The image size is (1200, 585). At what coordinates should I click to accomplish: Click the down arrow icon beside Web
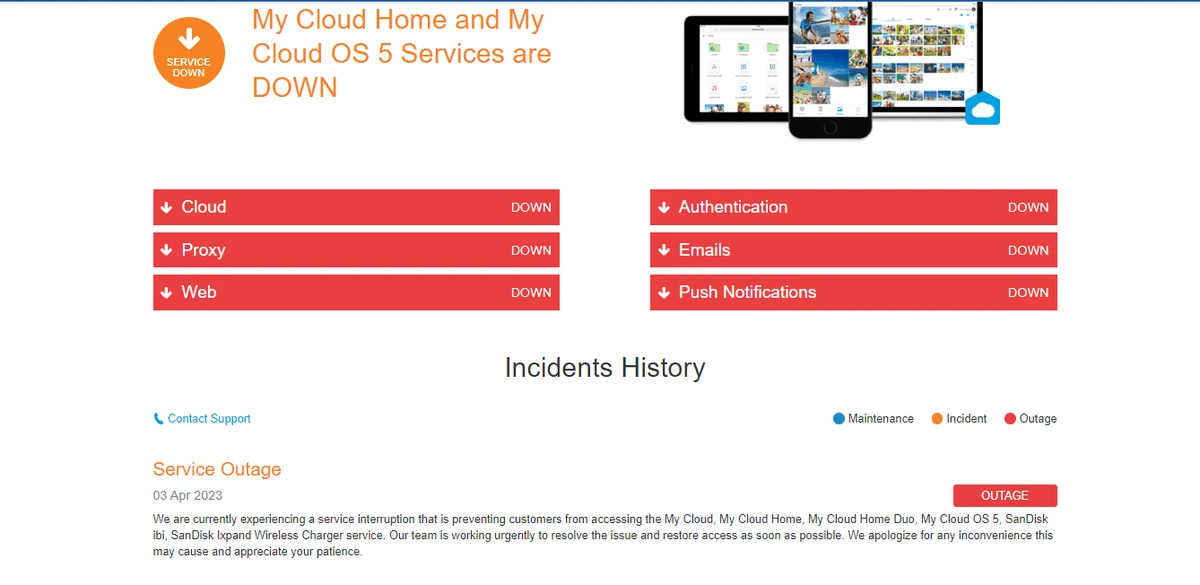point(167,293)
